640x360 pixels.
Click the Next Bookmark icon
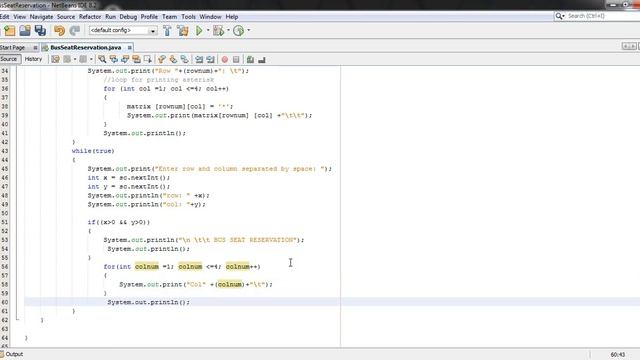[x=173, y=60]
